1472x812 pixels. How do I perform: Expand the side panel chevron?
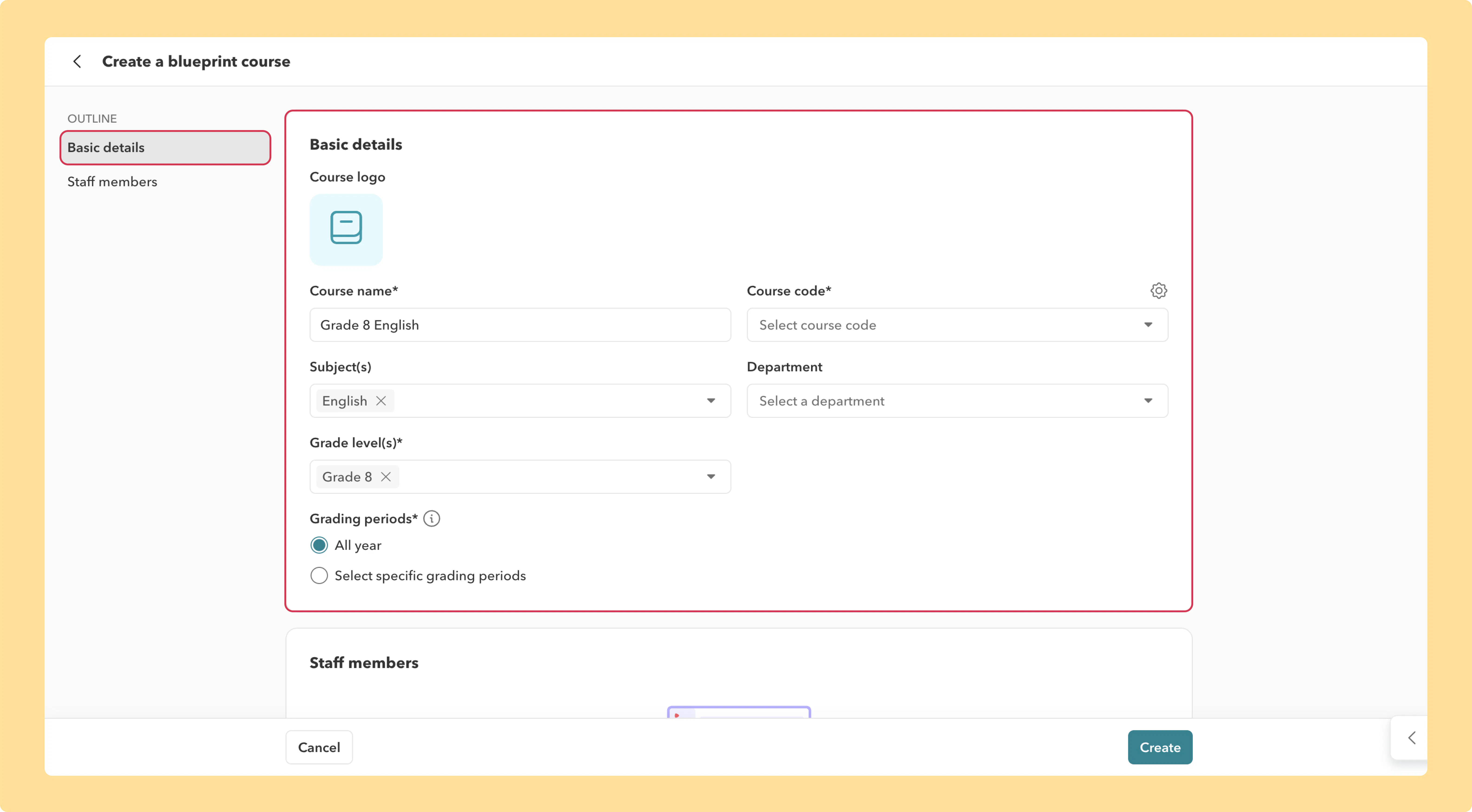pyautogui.click(x=1411, y=737)
